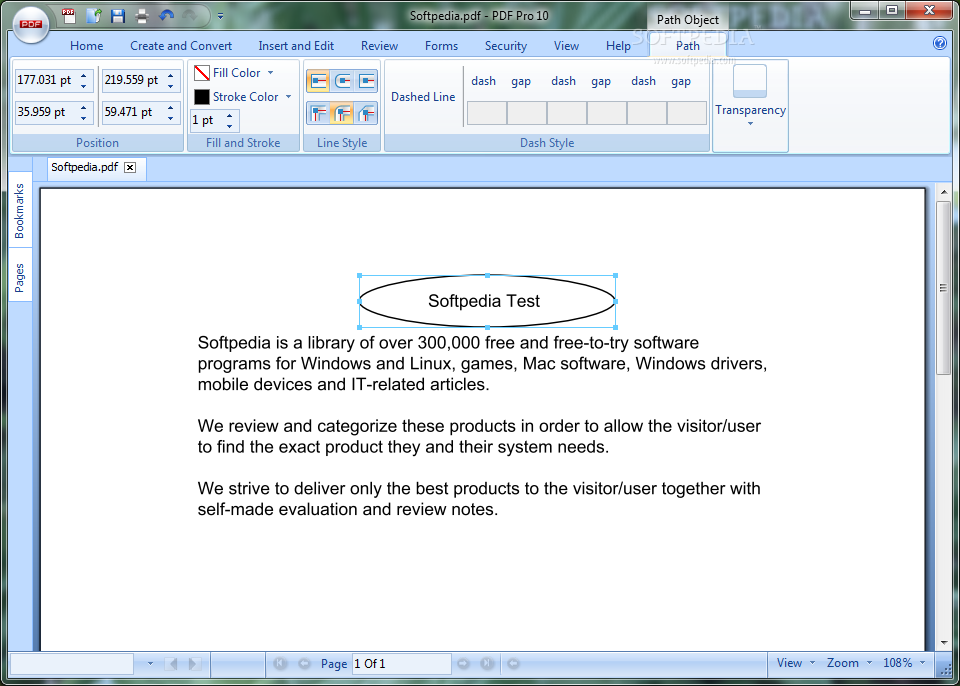The height and width of the screenshot is (686, 960).
Task: Increase the 177.031 pt position value
Action: 83,75
